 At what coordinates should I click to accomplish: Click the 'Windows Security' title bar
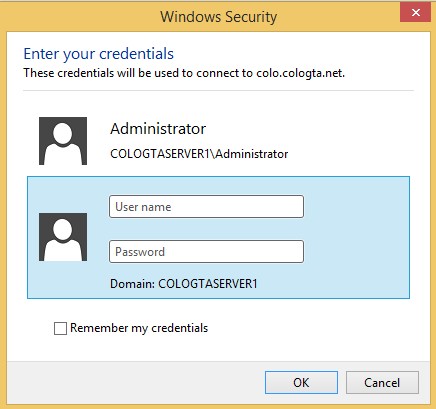click(x=218, y=17)
